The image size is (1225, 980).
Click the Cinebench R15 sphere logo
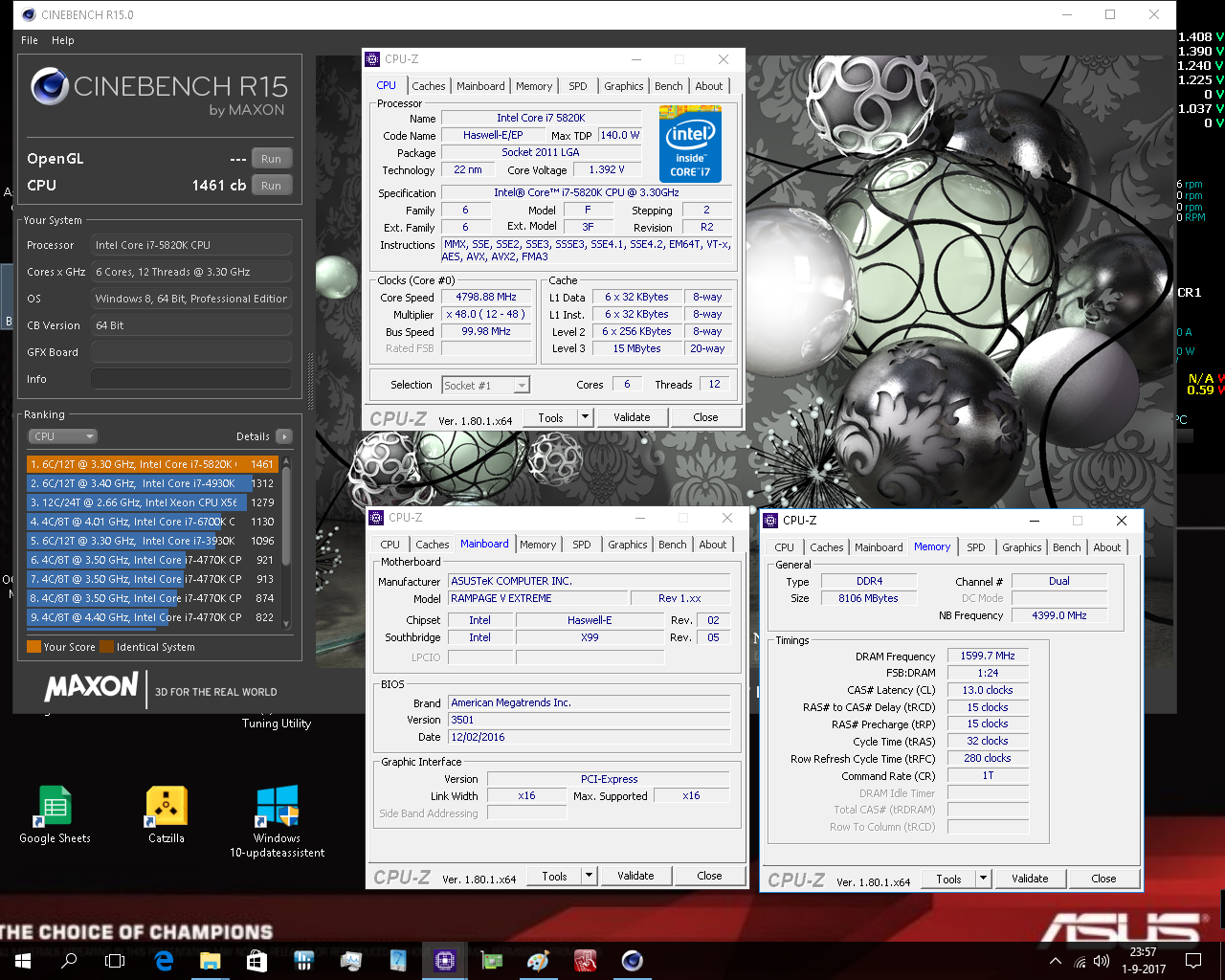click(x=50, y=87)
